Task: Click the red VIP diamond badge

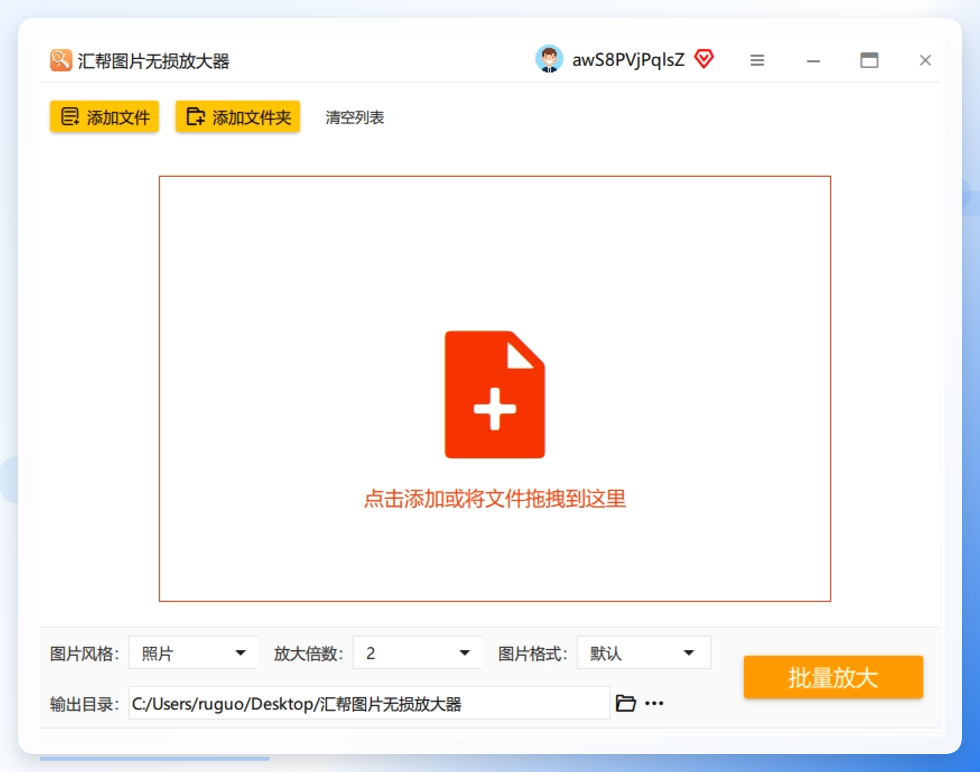Action: click(x=704, y=59)
